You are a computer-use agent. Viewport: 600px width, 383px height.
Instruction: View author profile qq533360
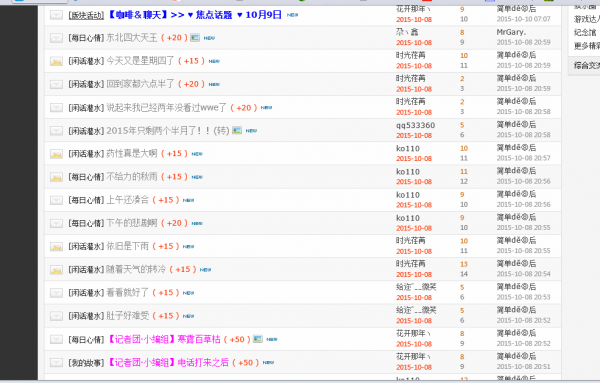(x=415, y=125)
